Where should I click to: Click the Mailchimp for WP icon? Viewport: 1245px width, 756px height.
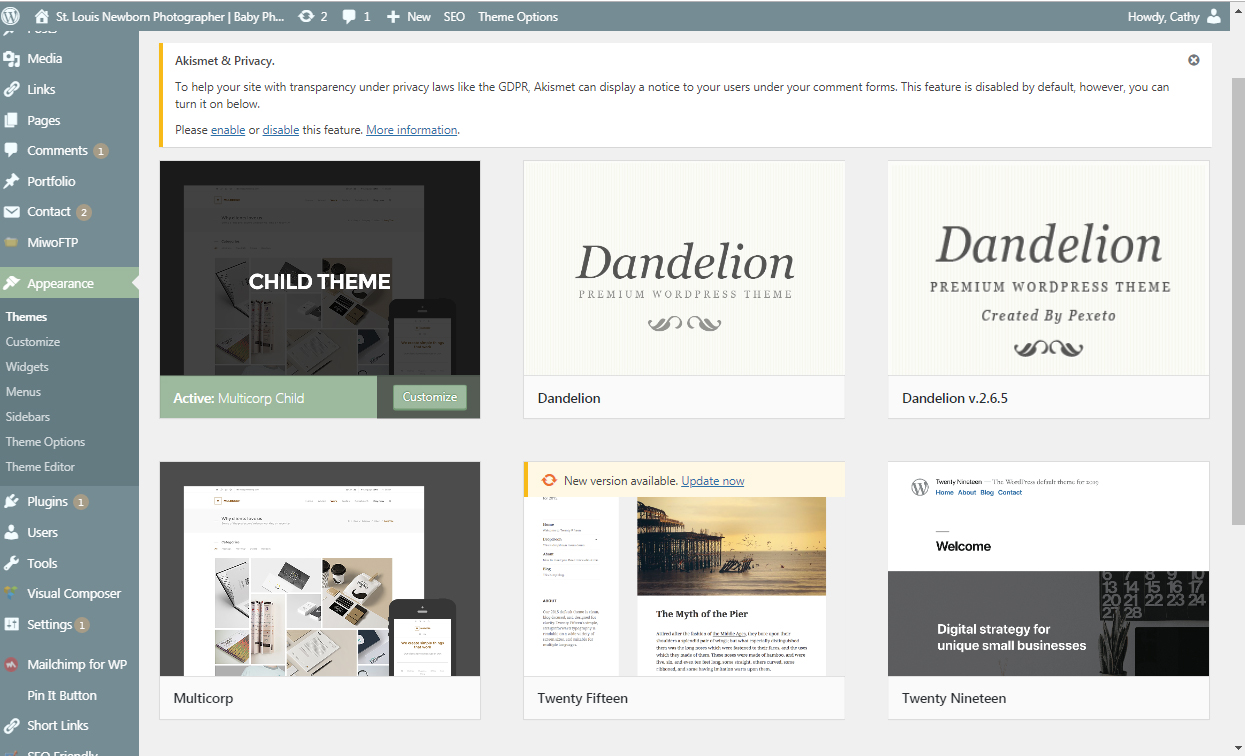pyautogui.click(x=12, y=664)
